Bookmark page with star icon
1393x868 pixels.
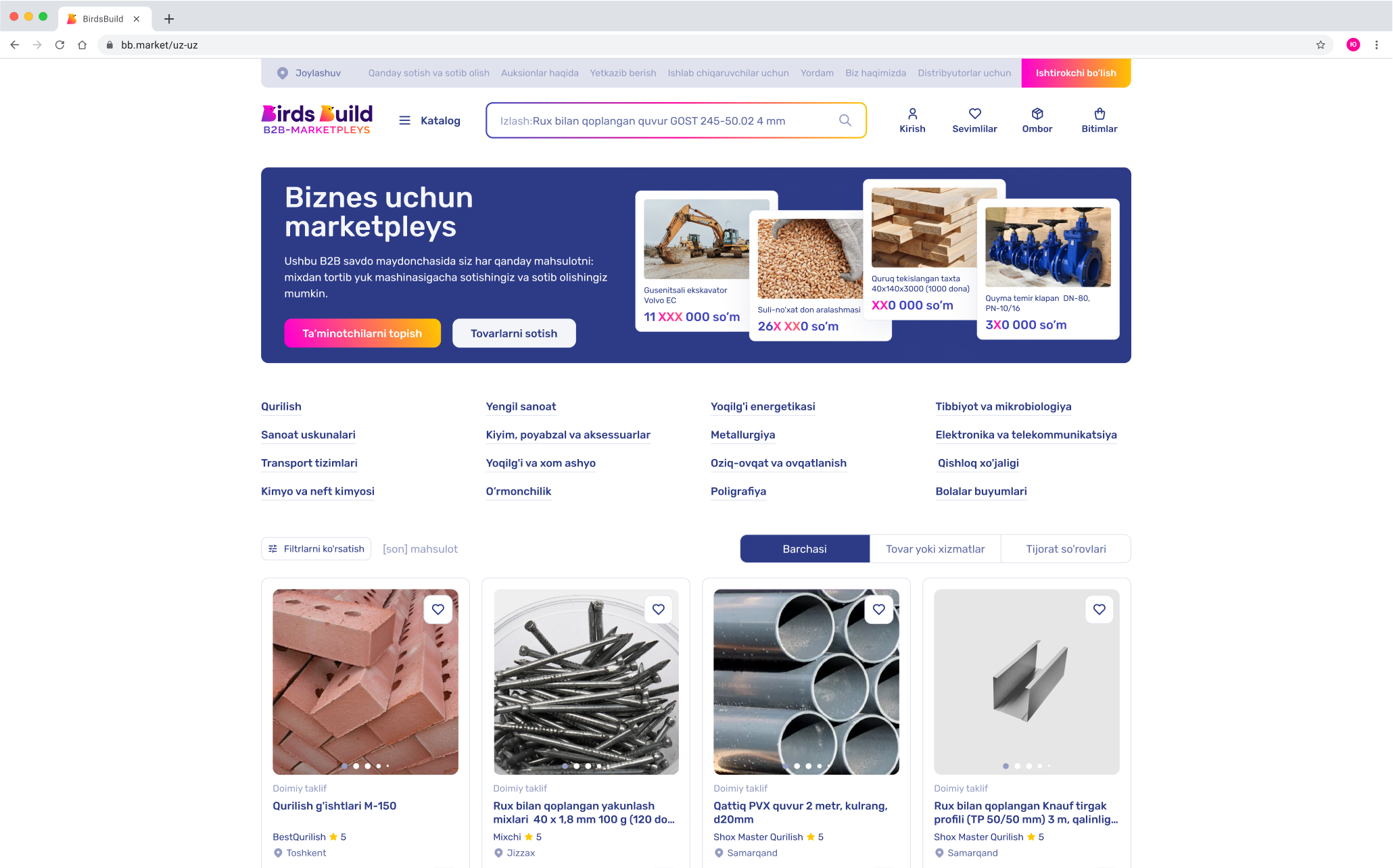(x=1320, y=45)
